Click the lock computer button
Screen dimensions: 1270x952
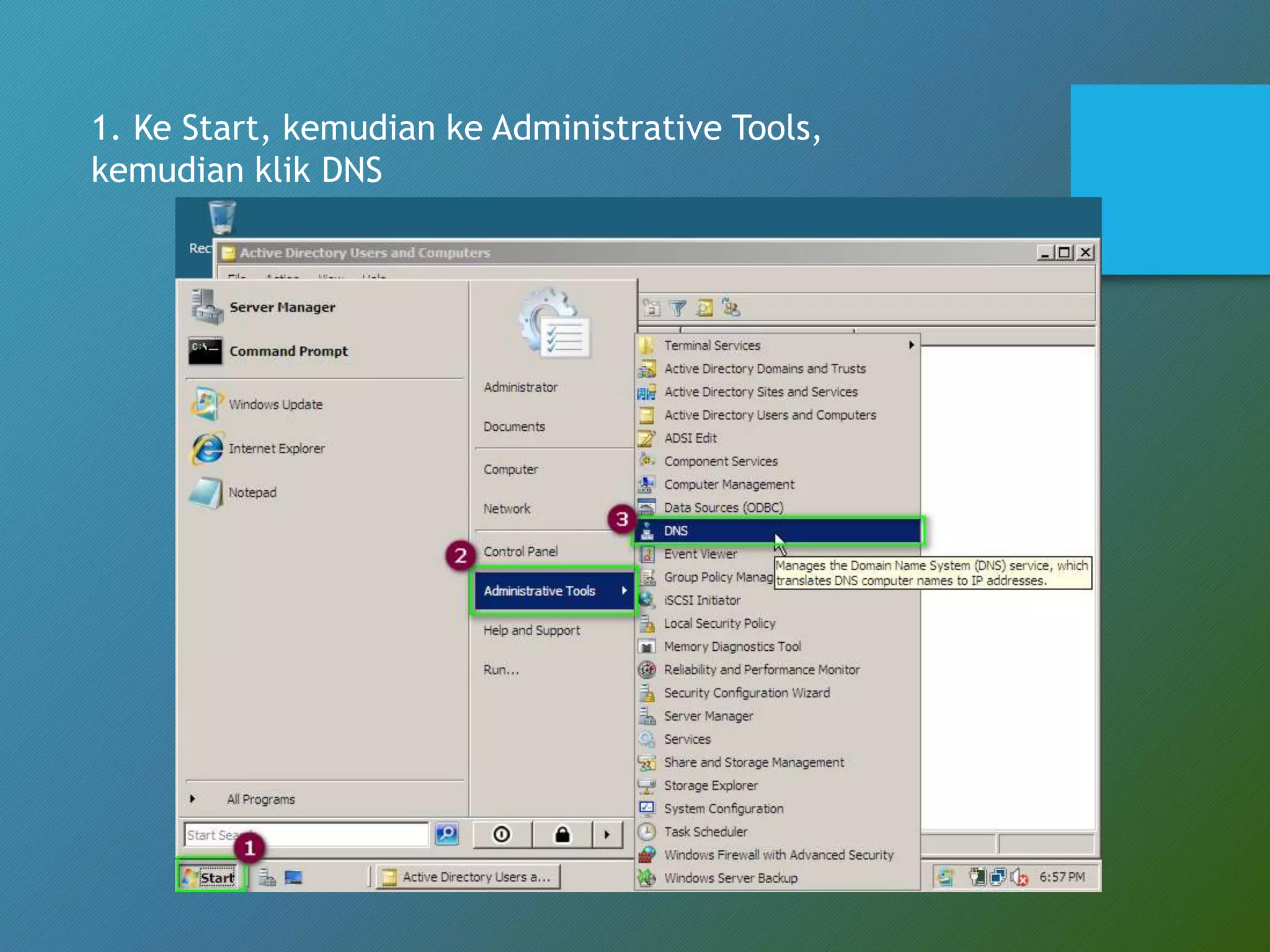coord(562,835)
